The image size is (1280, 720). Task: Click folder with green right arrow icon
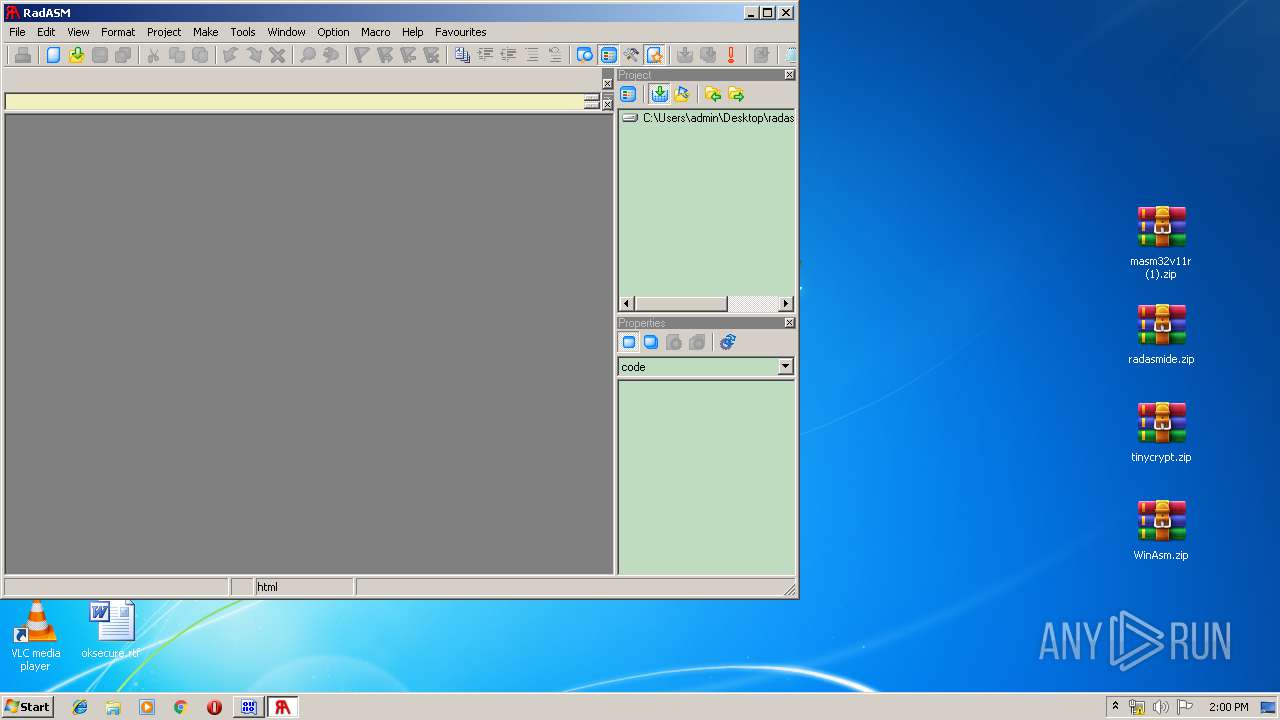click(736, 94)
